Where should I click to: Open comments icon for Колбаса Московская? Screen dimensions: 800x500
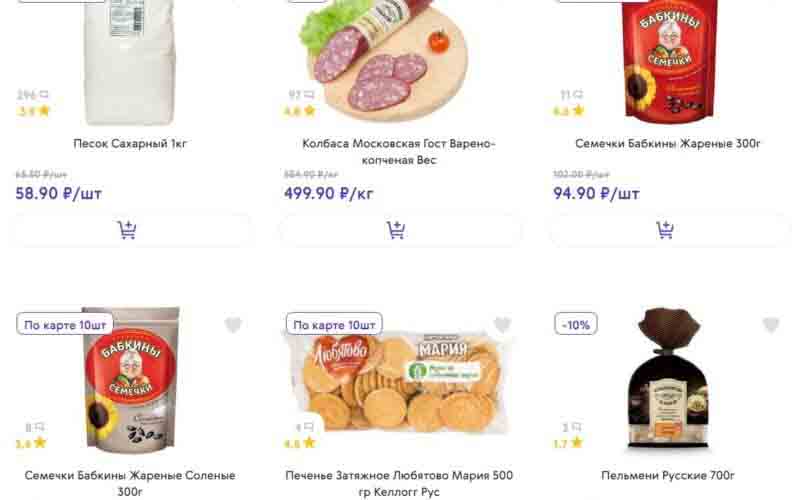click(x=309, y=95)
